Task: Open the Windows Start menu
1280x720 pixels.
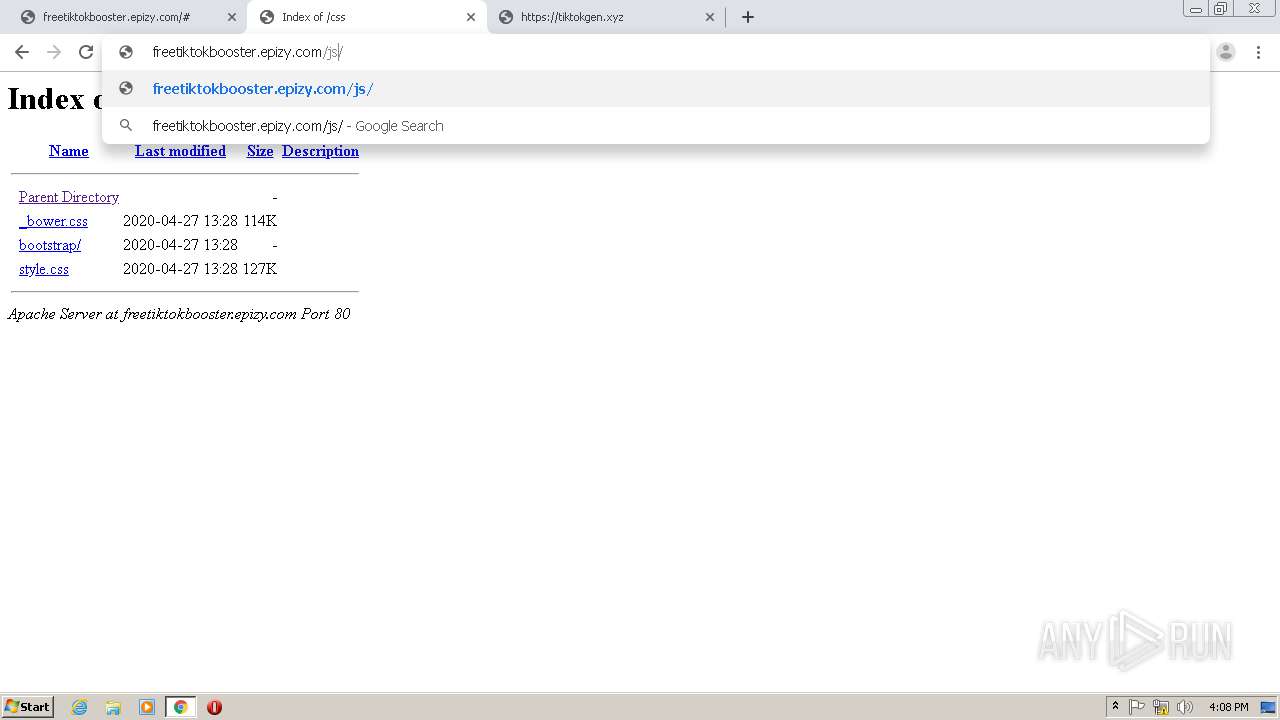Action: (27, 707)
